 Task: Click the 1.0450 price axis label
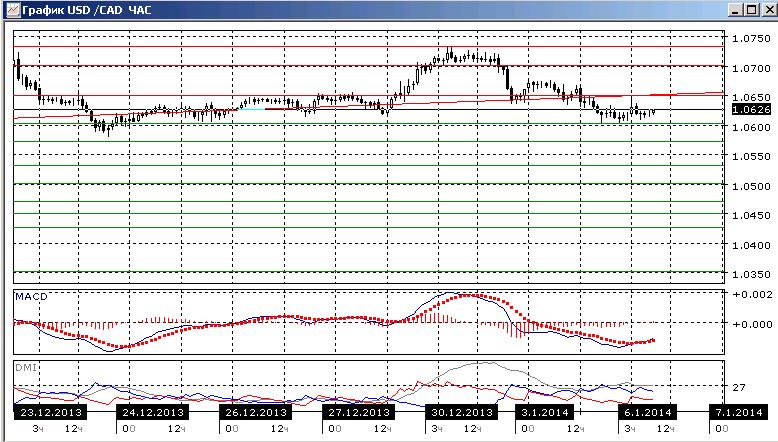(x=751, y=215)
